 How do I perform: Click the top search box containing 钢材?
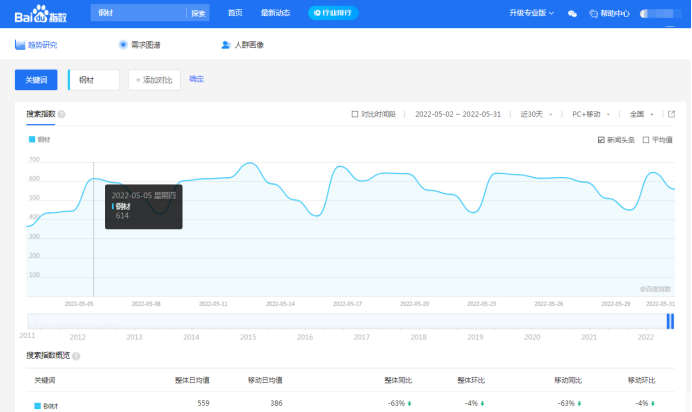pos(139,13)
